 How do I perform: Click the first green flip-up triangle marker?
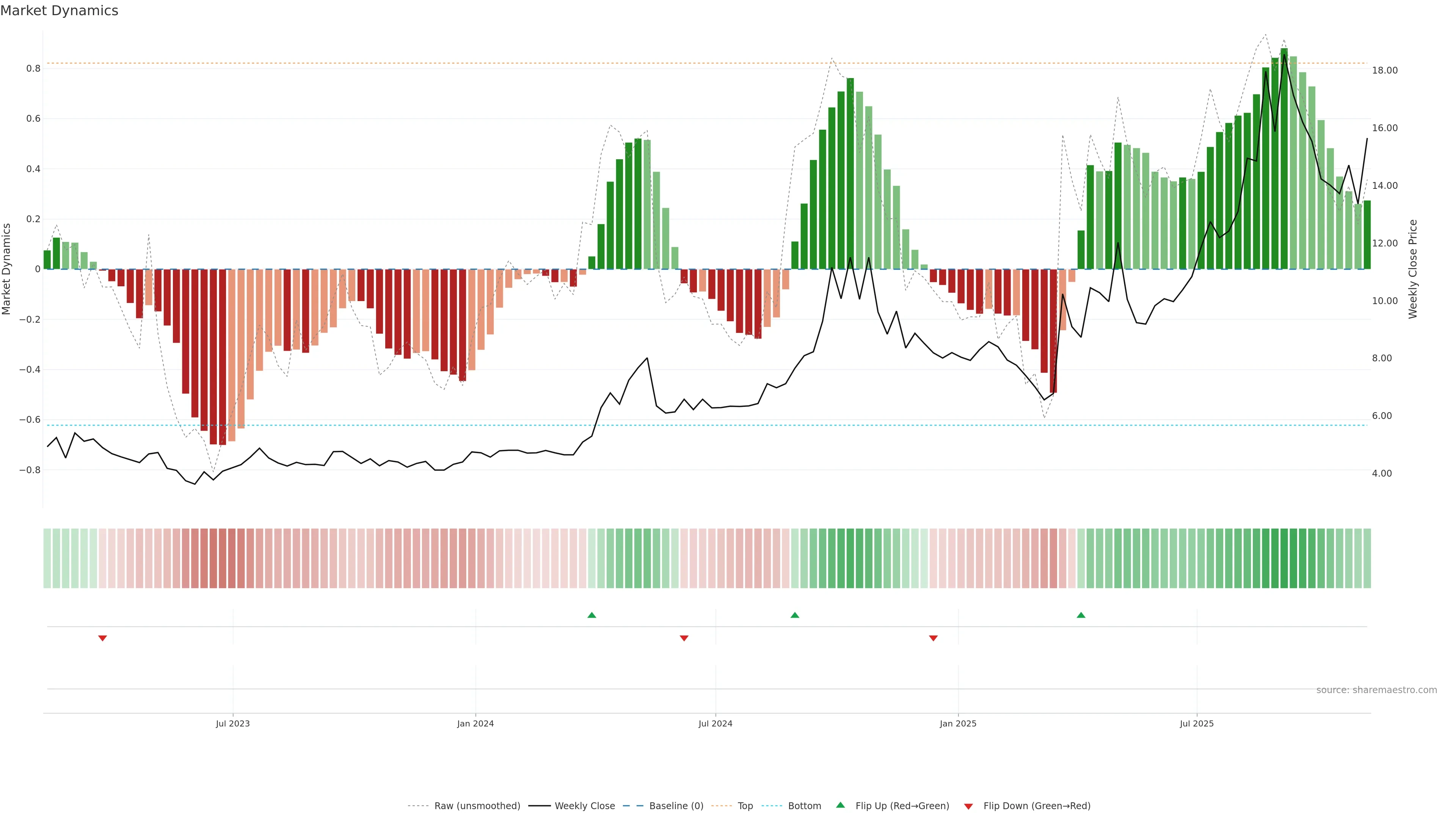coord(592,615)
